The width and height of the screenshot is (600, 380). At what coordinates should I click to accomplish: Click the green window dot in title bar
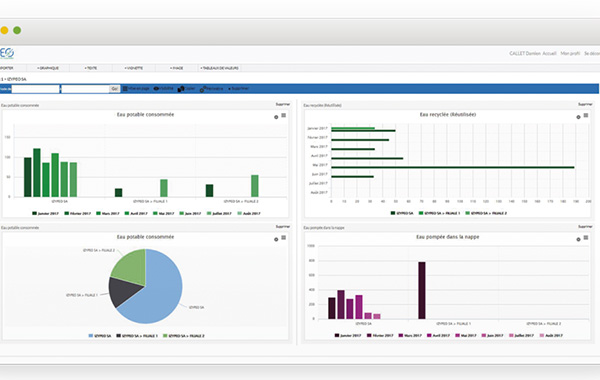[17, 30]
